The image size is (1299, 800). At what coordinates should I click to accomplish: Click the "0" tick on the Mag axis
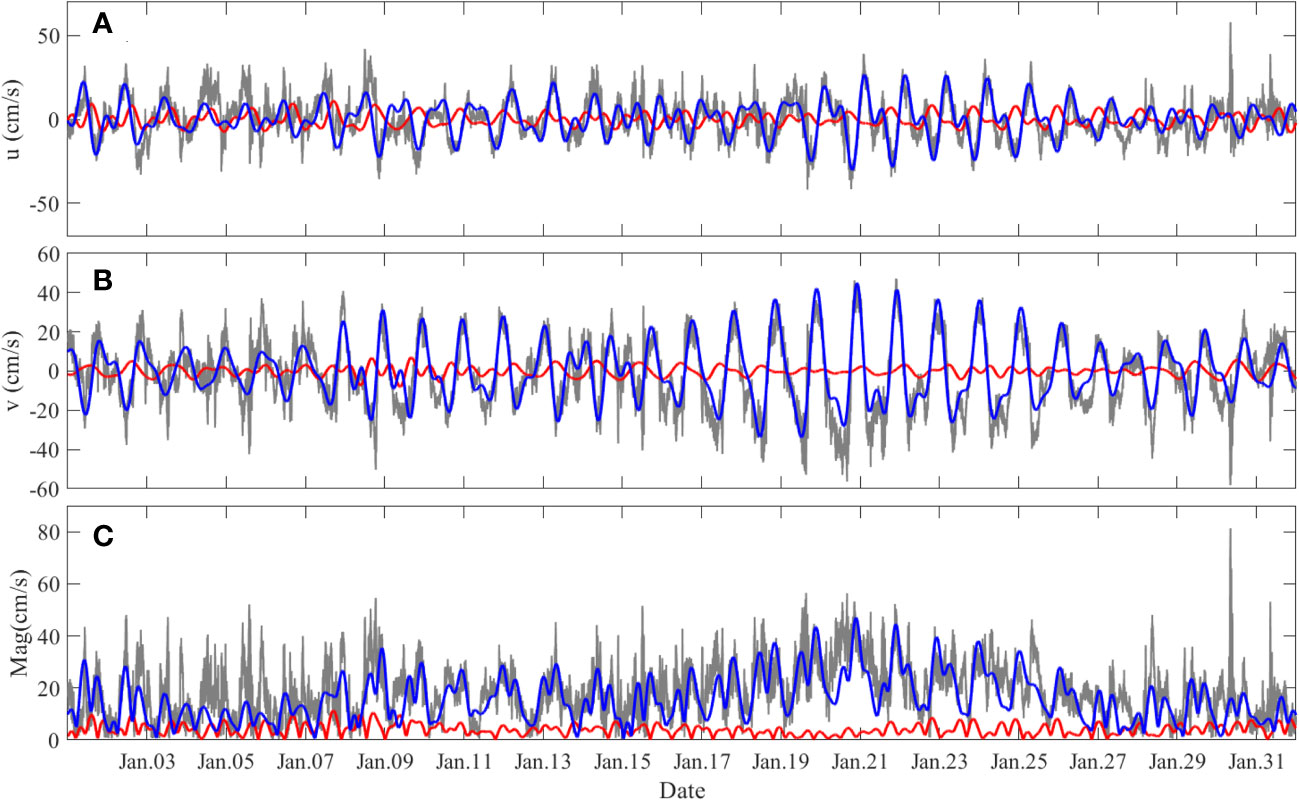tap(57, 740)
